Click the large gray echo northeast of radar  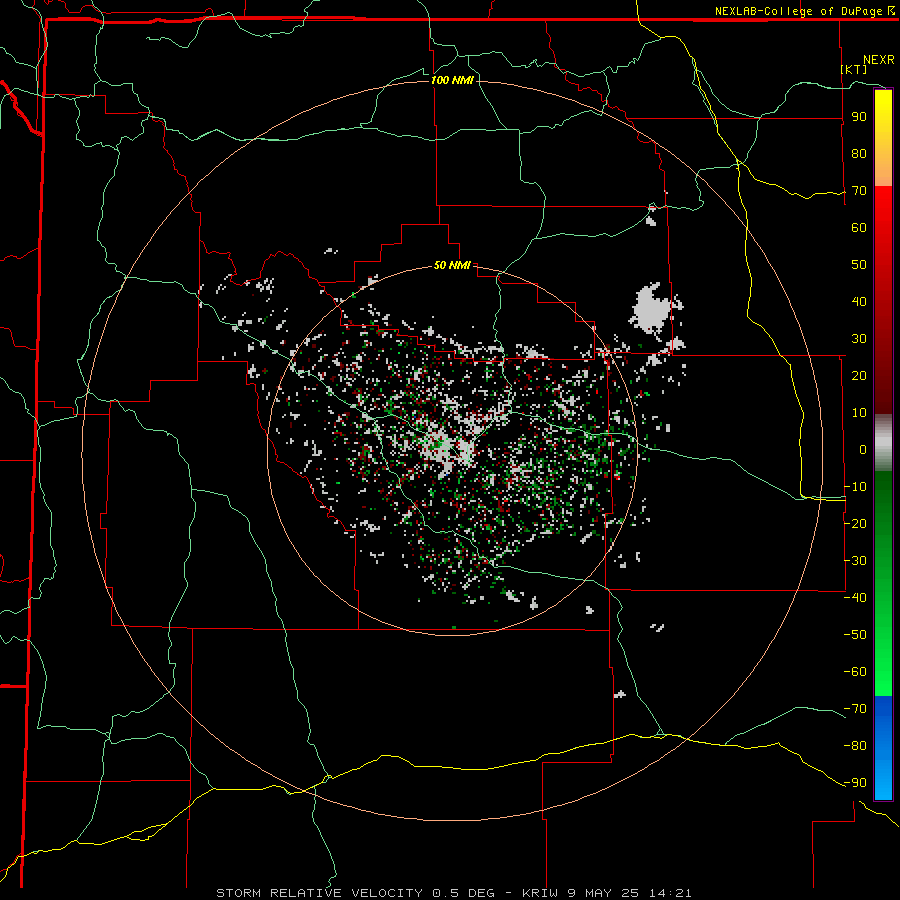pos(653,309)
